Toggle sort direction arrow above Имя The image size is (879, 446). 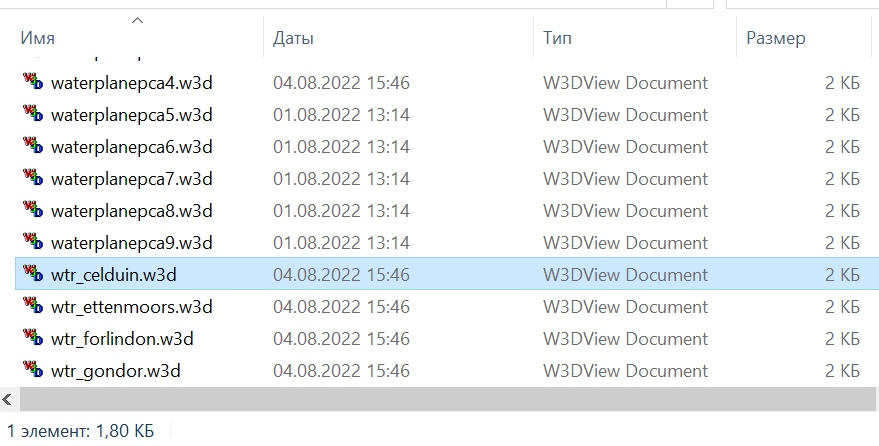pyautogui.click(x=137, y=21)
